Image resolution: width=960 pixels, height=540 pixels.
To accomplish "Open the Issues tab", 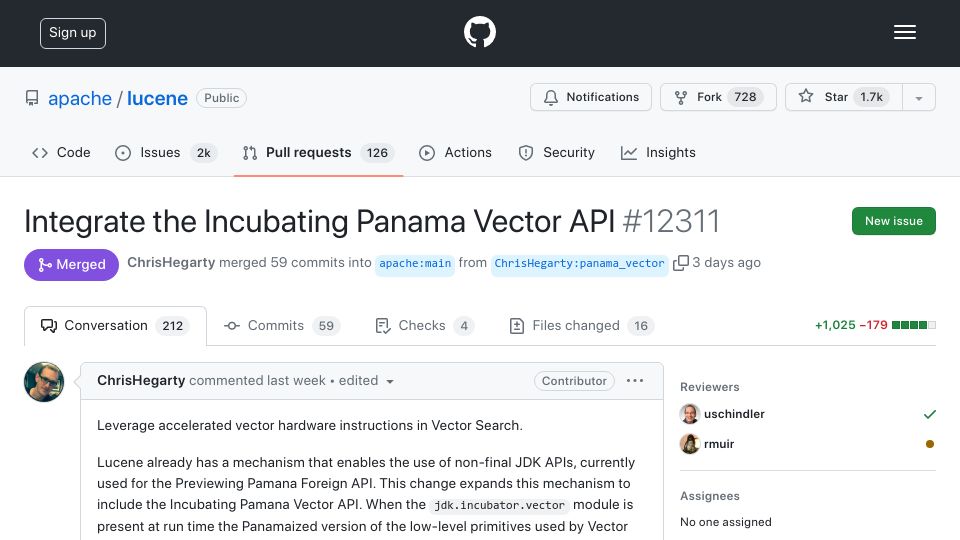I will coord(165,152).
